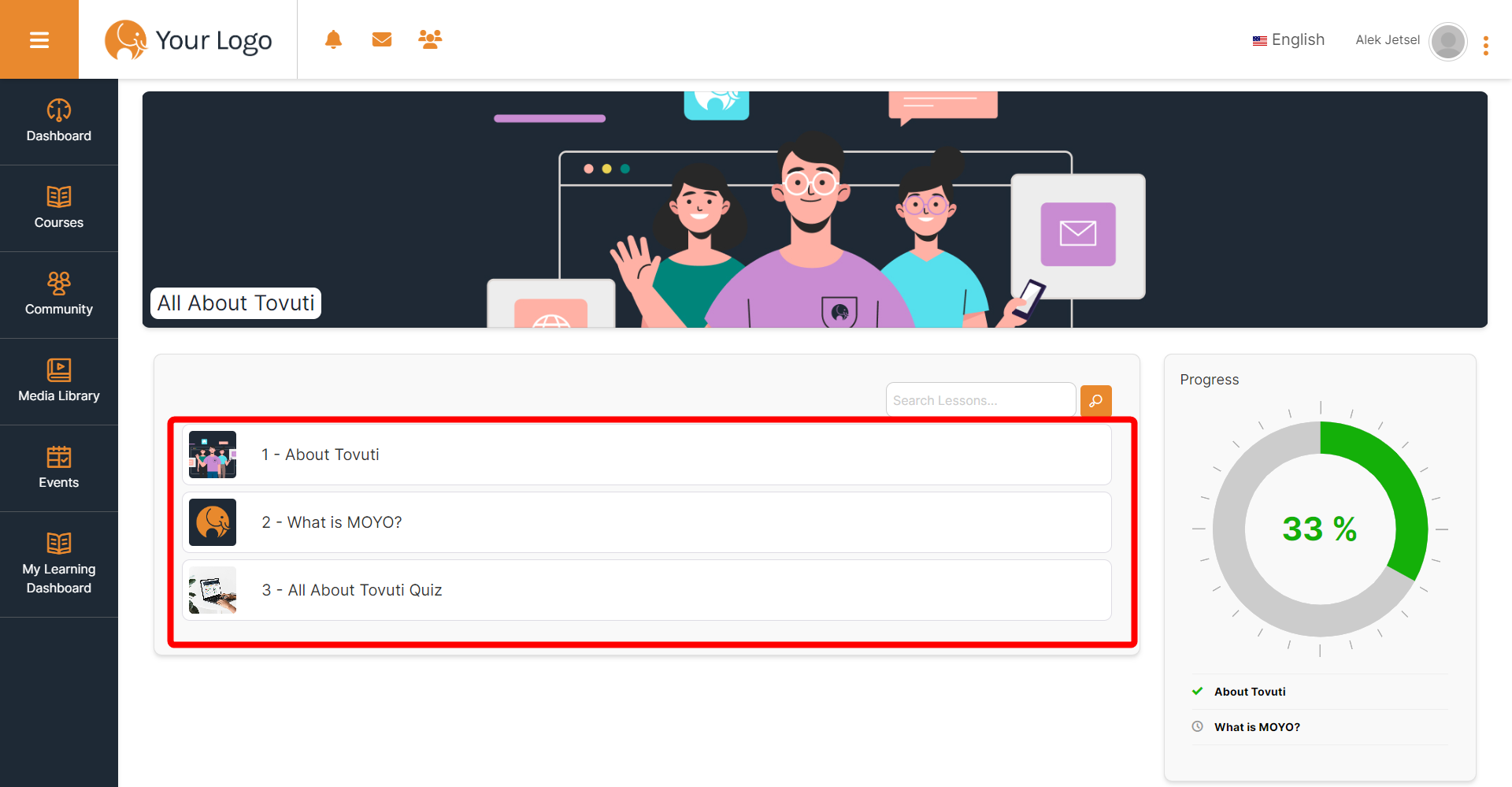Go to Dashboard in the sidebar
The image size is (1512, 787).
click(59, 122)
